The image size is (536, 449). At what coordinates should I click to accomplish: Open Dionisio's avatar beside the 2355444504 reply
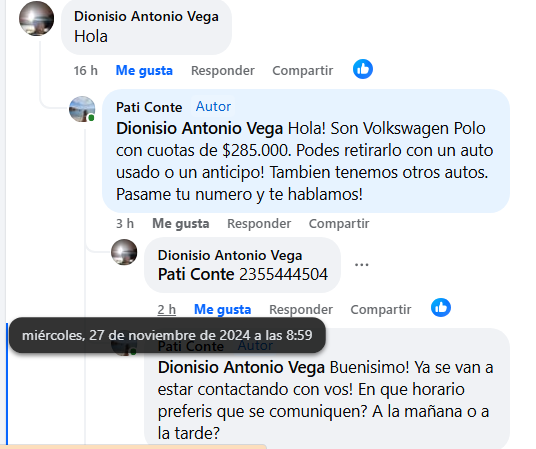coord(124,252)
